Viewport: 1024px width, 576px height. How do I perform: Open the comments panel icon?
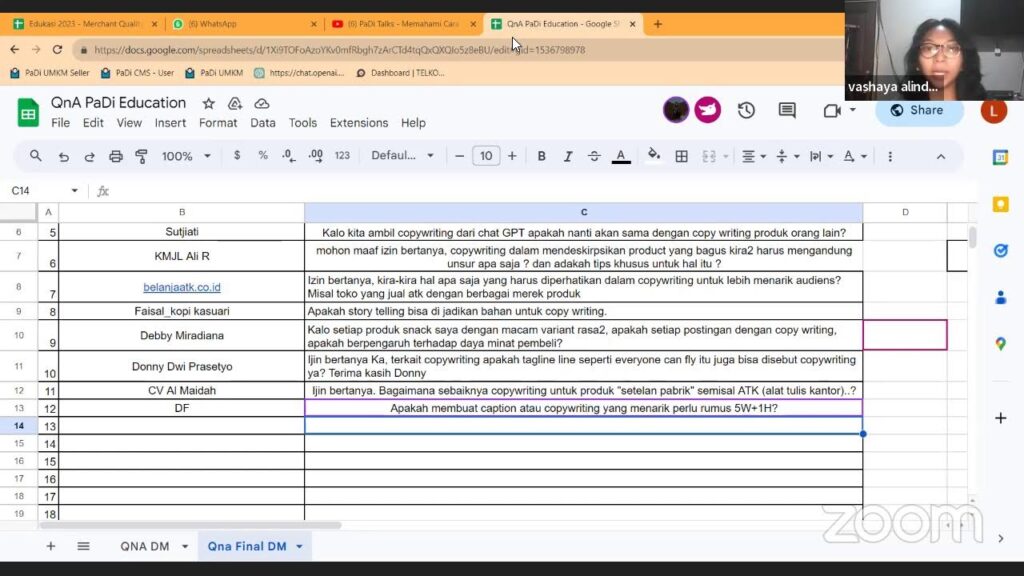pos(787,111)
